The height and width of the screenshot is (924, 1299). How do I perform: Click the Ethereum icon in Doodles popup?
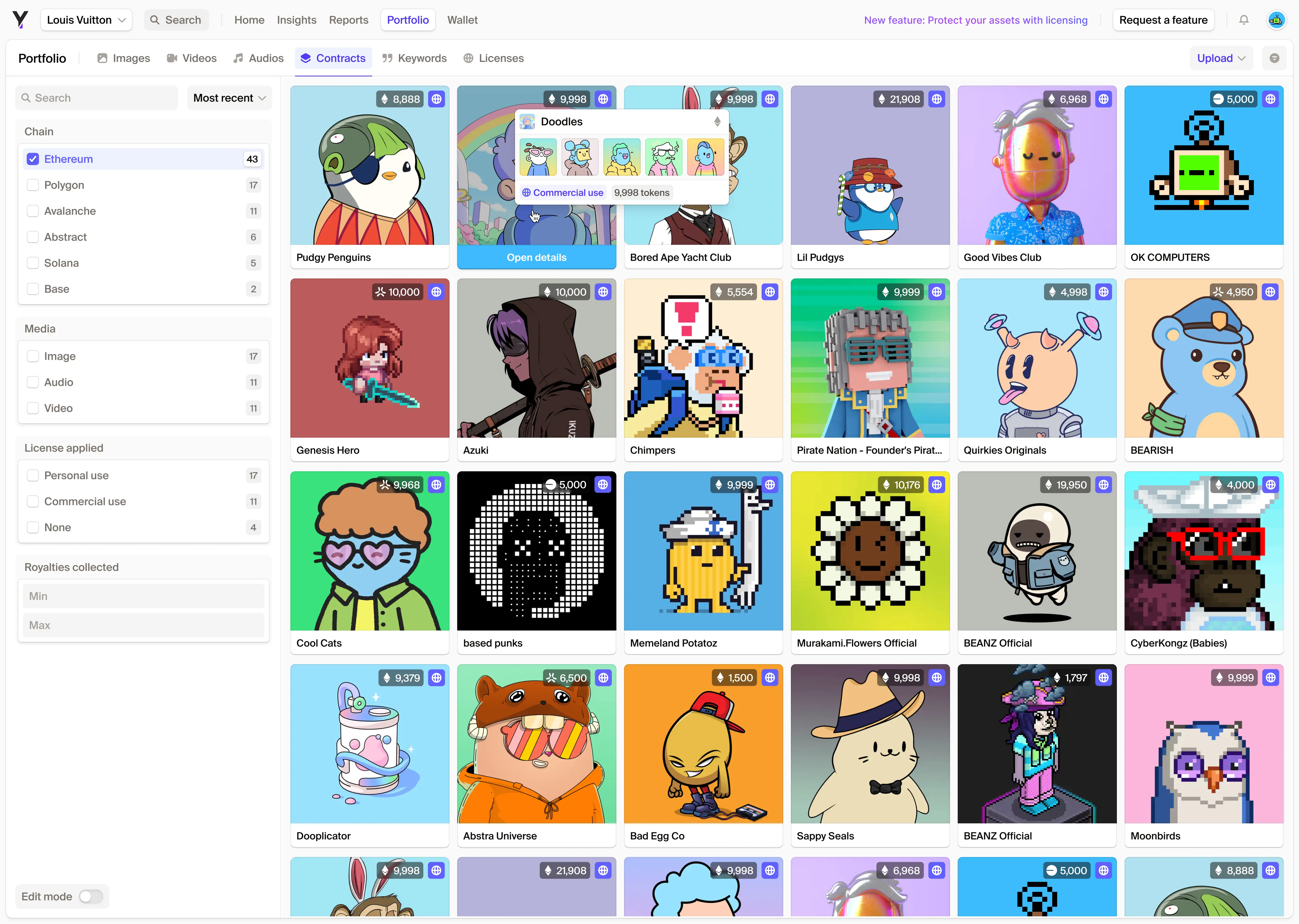(717, 122)
